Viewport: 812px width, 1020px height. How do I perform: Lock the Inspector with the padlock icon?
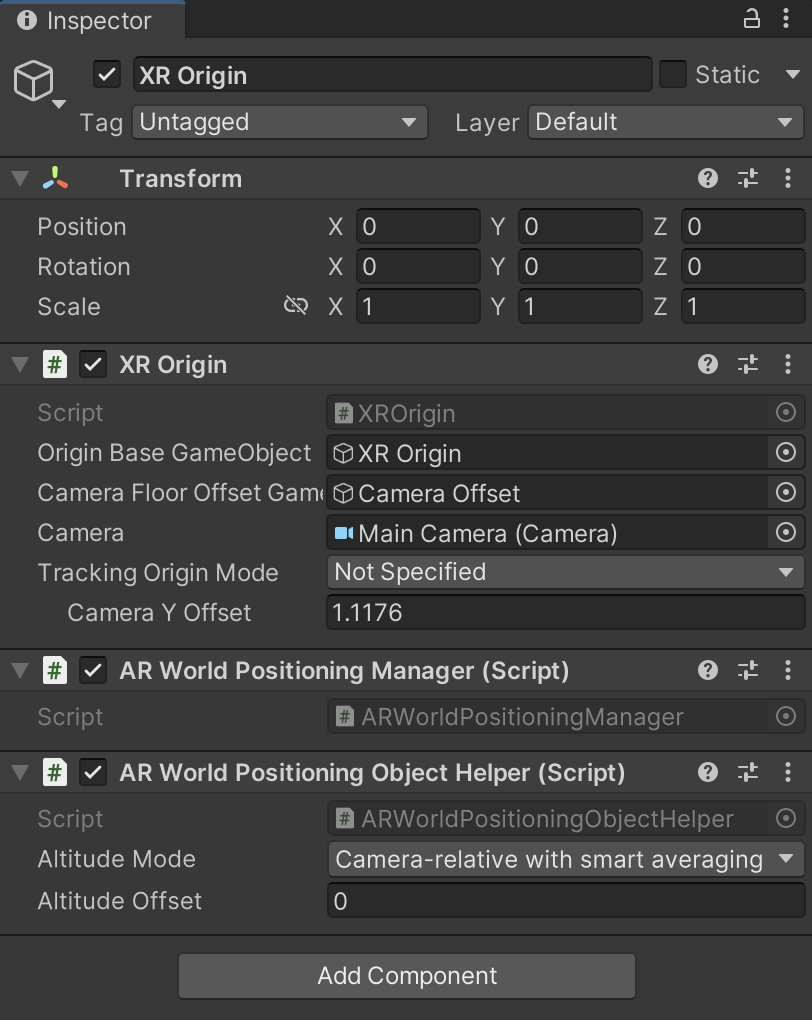pos(751,18)
